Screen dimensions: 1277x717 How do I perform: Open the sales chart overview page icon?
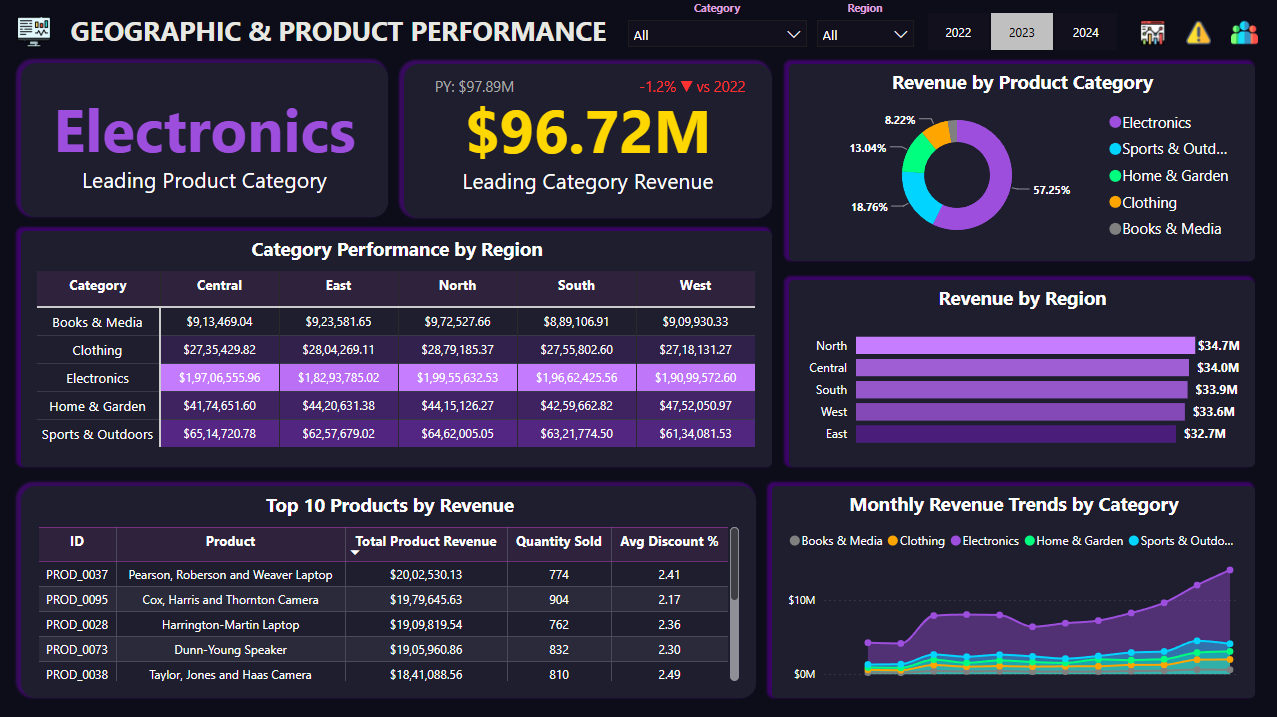(1153, 33)
